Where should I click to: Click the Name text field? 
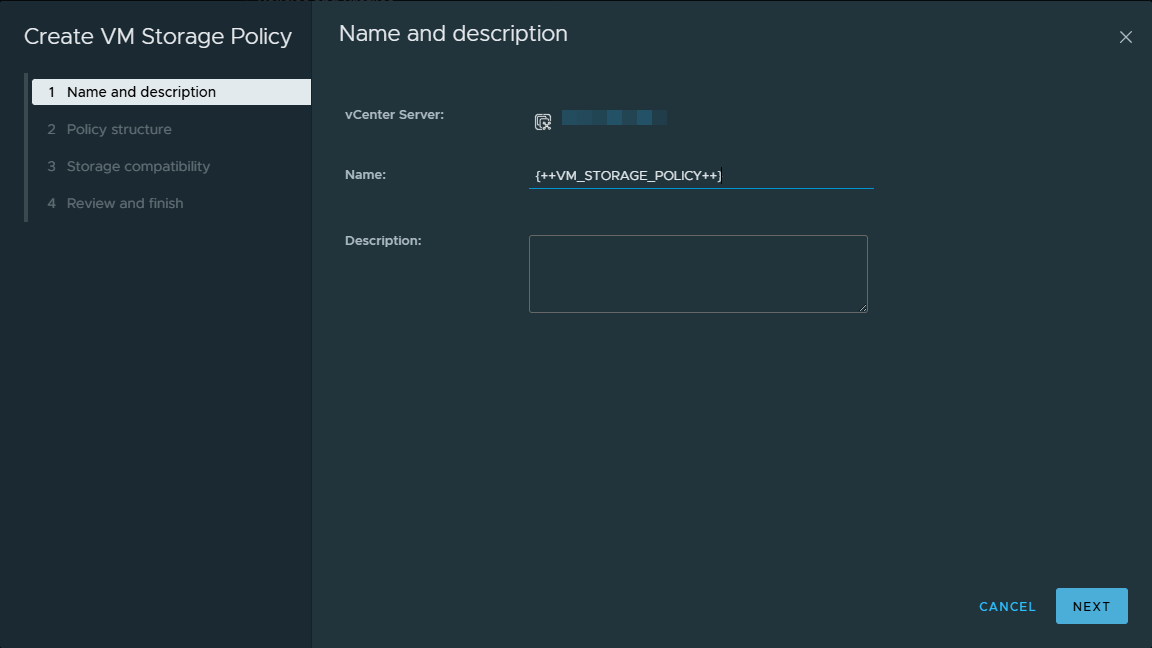700,175
